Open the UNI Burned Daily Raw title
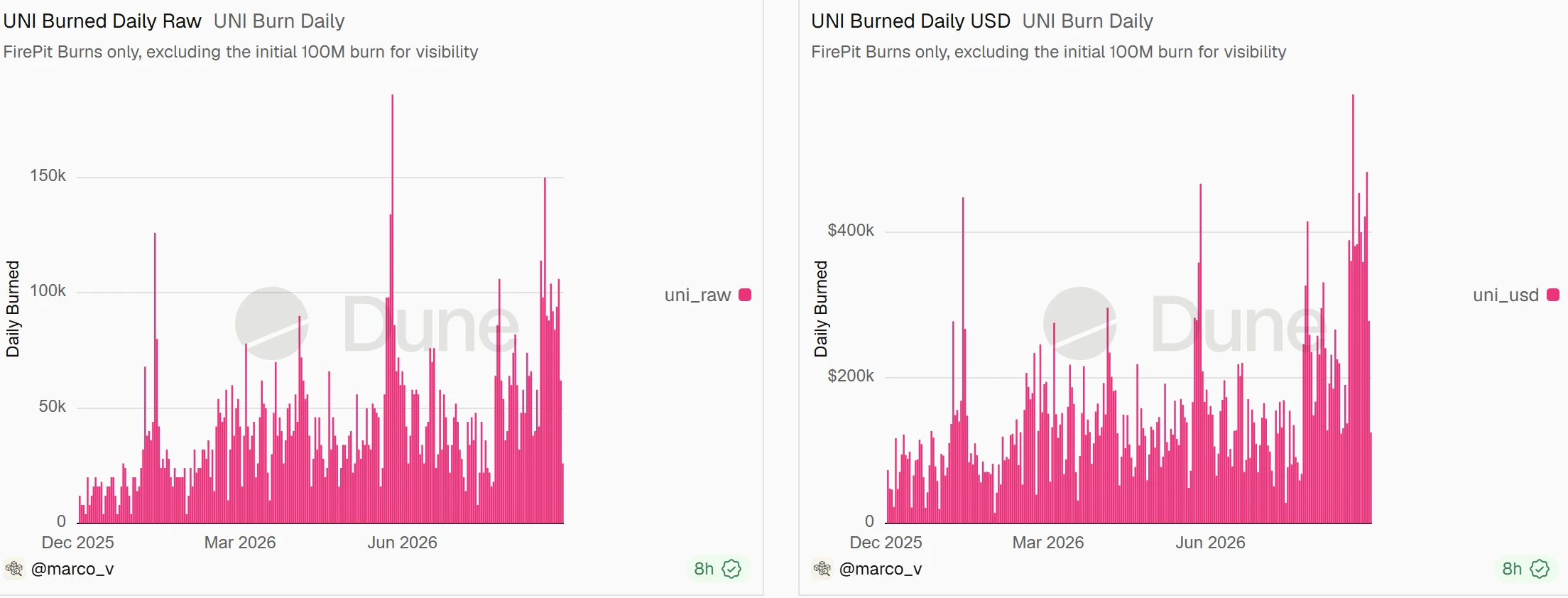Screen dimensions: 1568x598 coord(102,21)
